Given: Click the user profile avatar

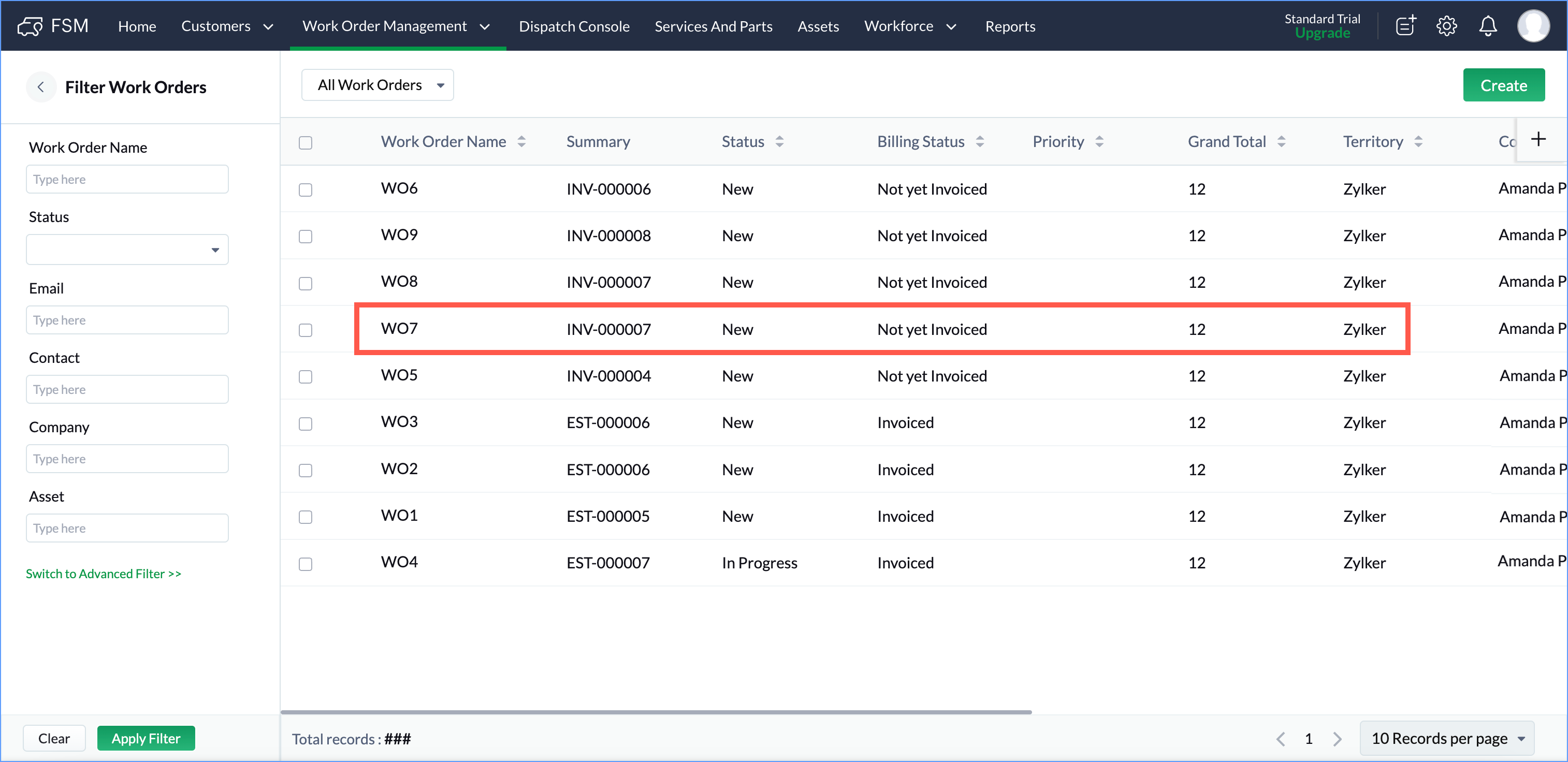Looking at the screenshot, I should (1533, 26).
